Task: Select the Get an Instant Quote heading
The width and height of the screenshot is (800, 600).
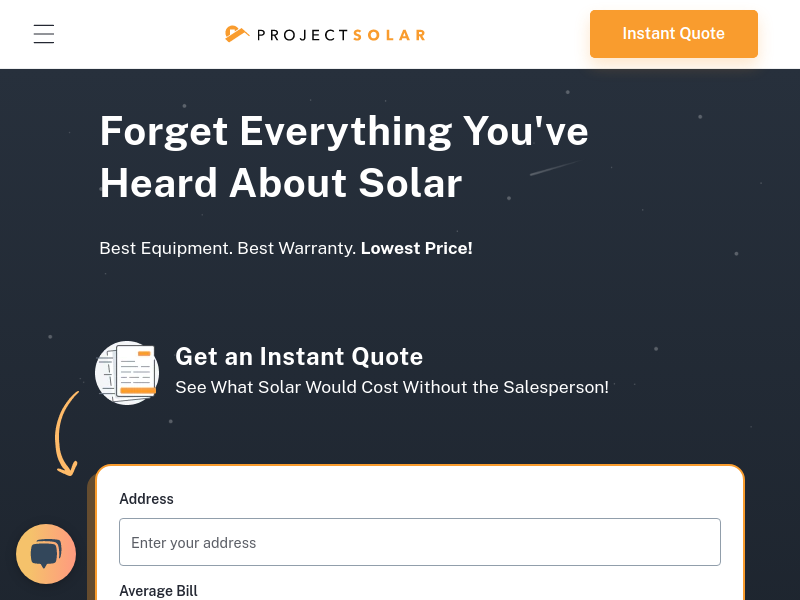Action: (299, 356)
